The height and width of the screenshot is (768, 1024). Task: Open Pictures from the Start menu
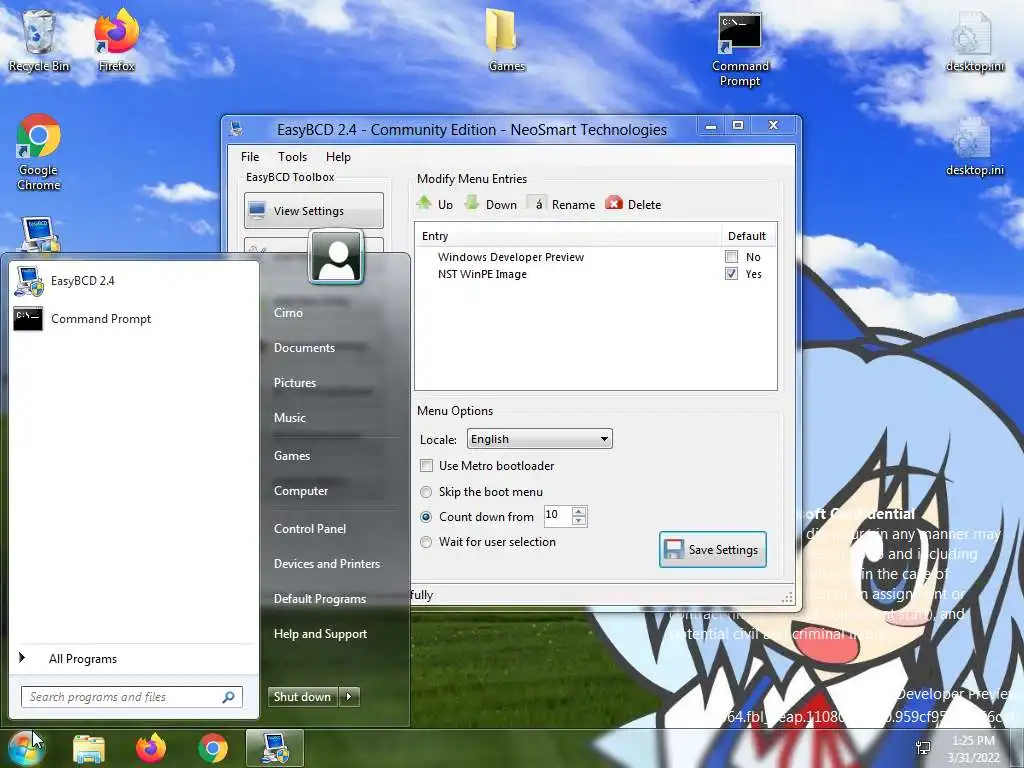295,383
